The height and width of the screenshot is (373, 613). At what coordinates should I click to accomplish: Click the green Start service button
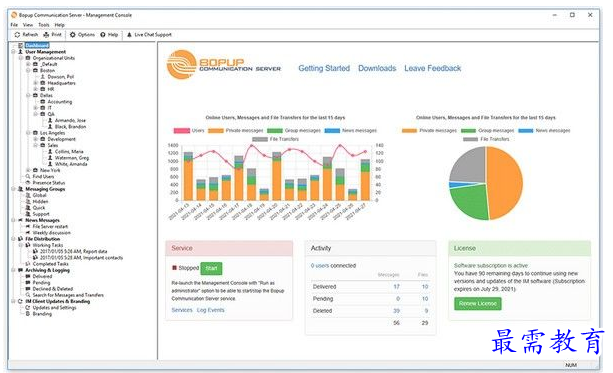211,268
